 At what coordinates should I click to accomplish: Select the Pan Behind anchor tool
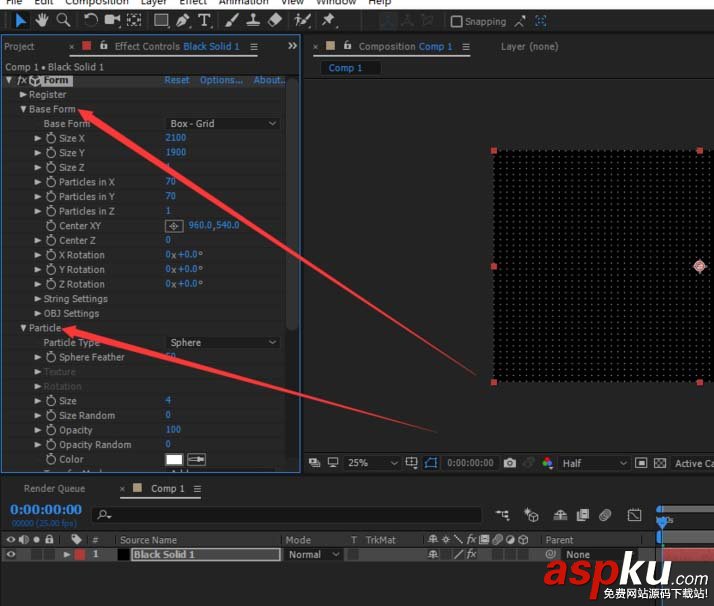point(133,20)
